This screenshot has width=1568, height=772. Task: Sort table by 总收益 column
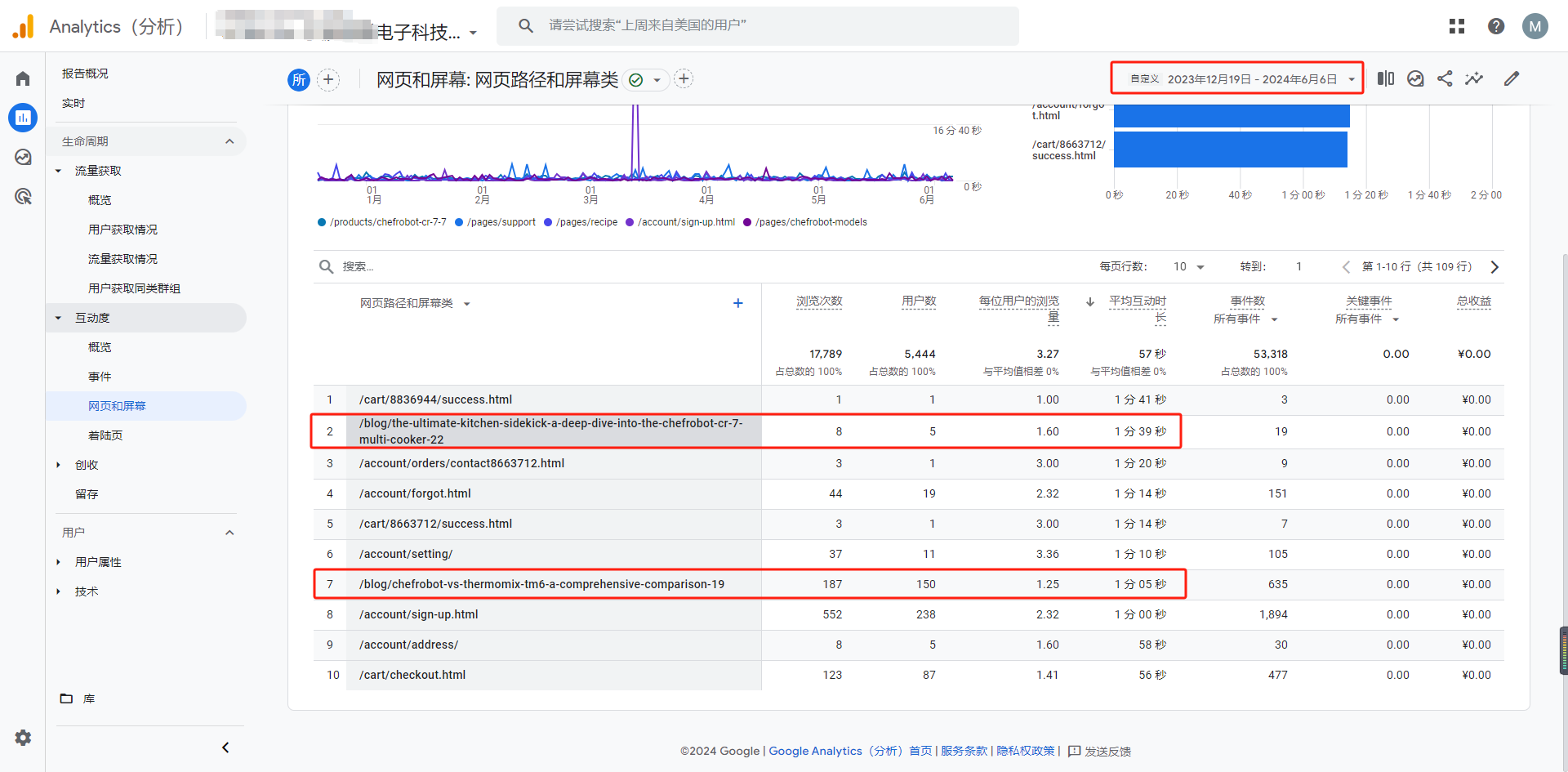(1473, 301)
